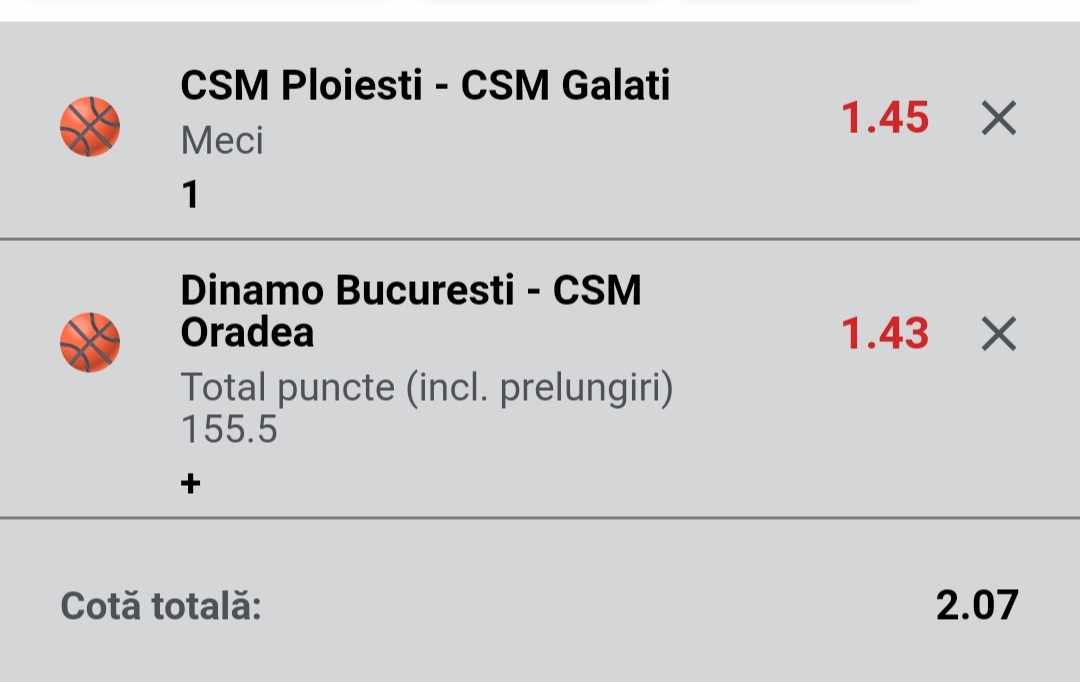This screenshot has height=682, width=1080.
Task: Click the empty area below Cotă totală
Action: point(540,658)
